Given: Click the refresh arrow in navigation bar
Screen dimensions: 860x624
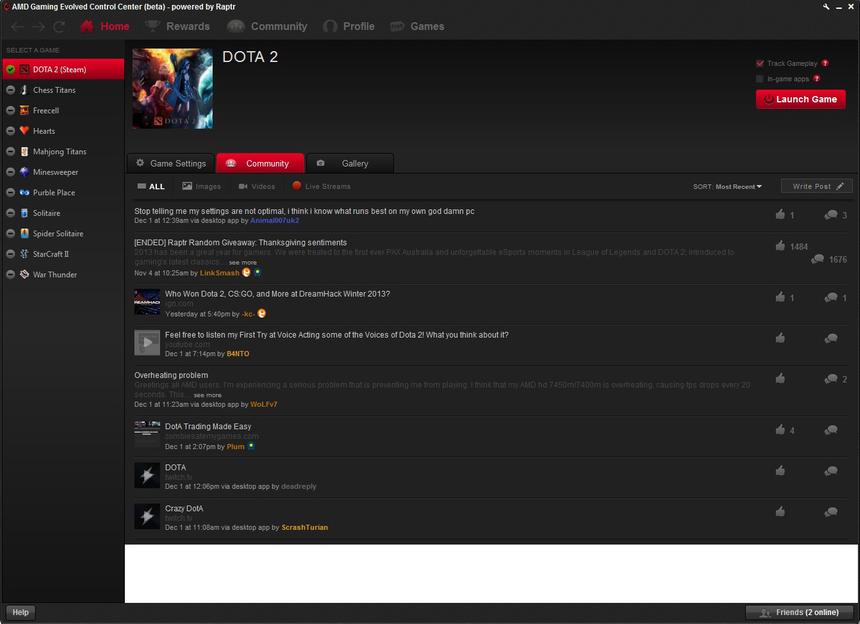Looking at the screenshot, I should pos(60,26).
